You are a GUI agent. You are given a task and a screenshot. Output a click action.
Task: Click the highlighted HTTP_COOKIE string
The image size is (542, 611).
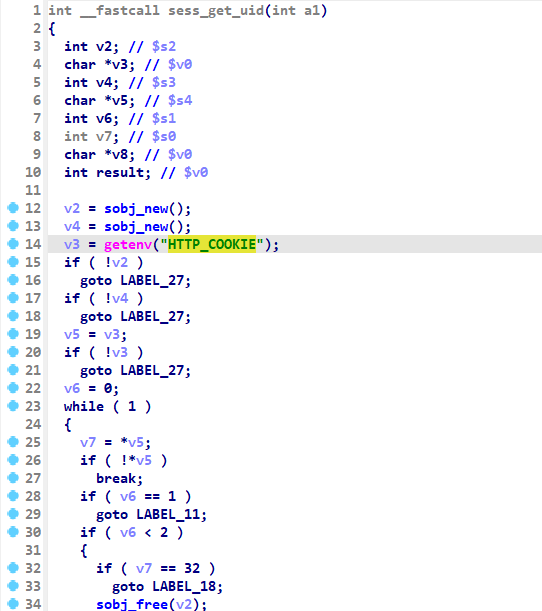click(x=212, y=244)
